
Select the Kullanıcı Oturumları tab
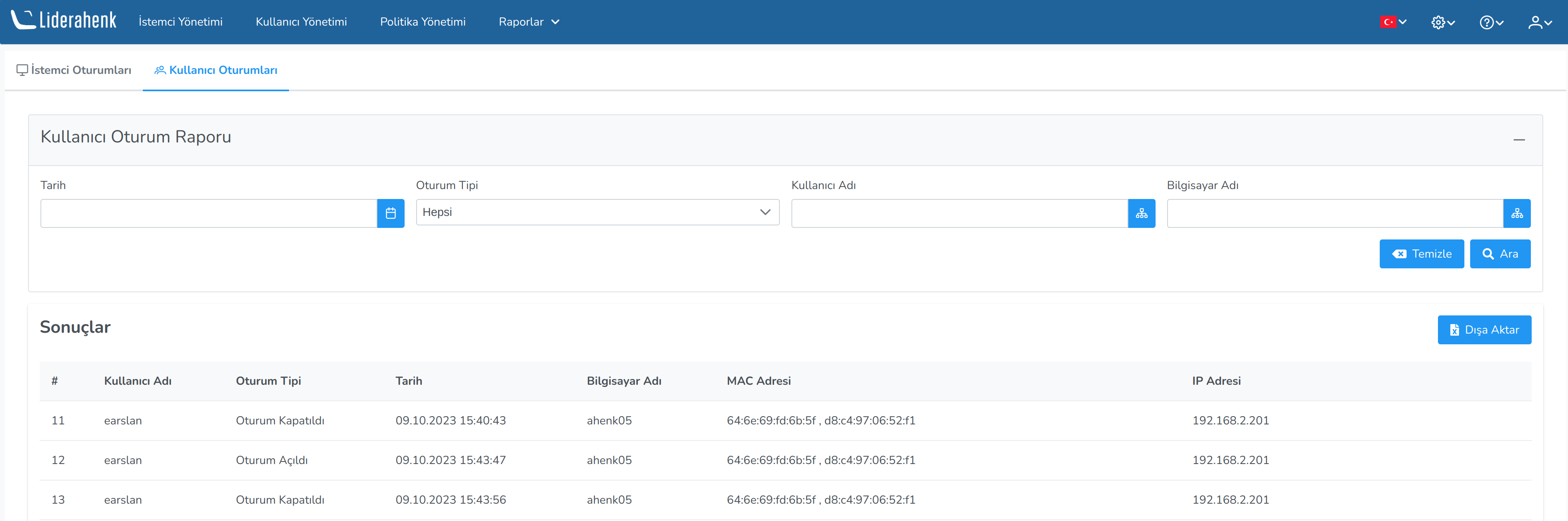pos(216,70)
